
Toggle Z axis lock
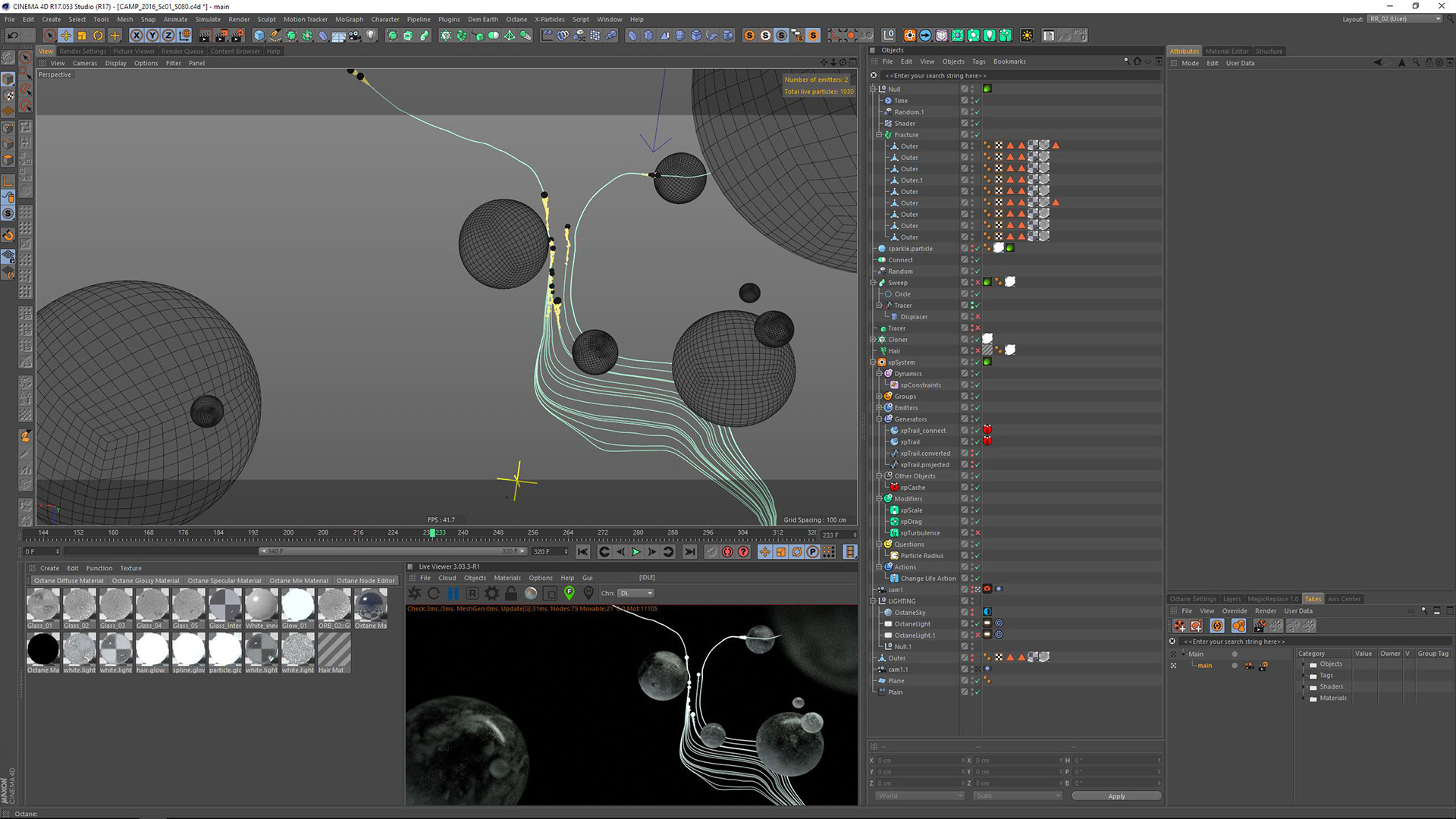pos(168,35)
